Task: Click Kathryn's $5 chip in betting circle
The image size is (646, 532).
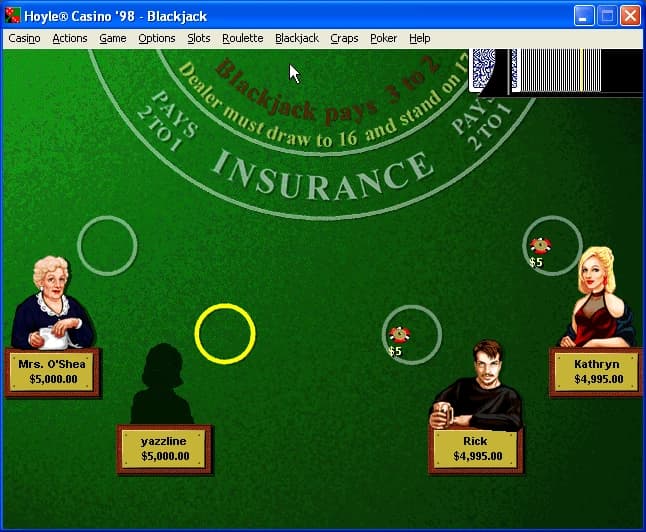Action: coord(540,246)
